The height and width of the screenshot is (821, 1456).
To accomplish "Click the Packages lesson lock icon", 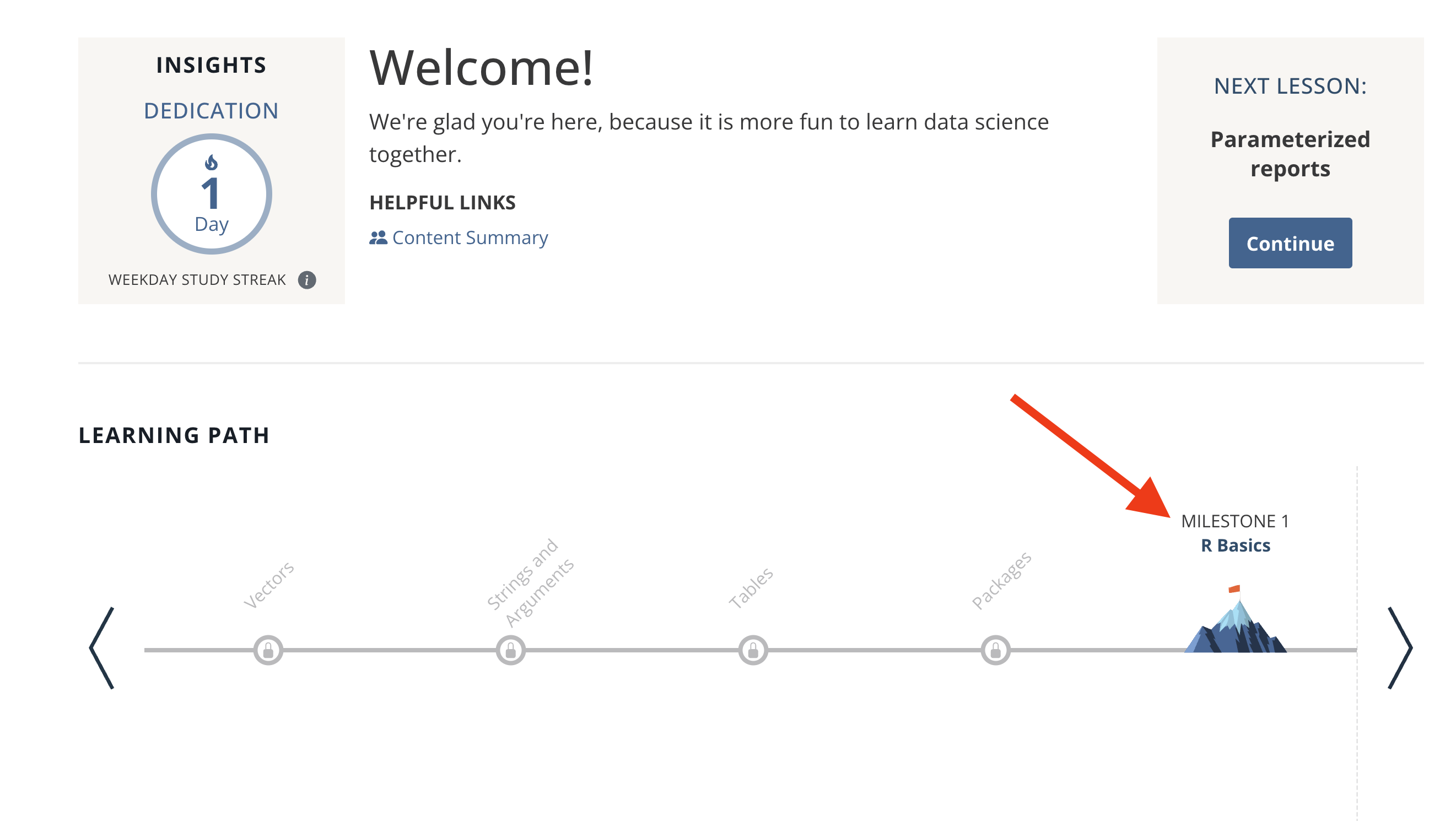I will pos(995,650).
